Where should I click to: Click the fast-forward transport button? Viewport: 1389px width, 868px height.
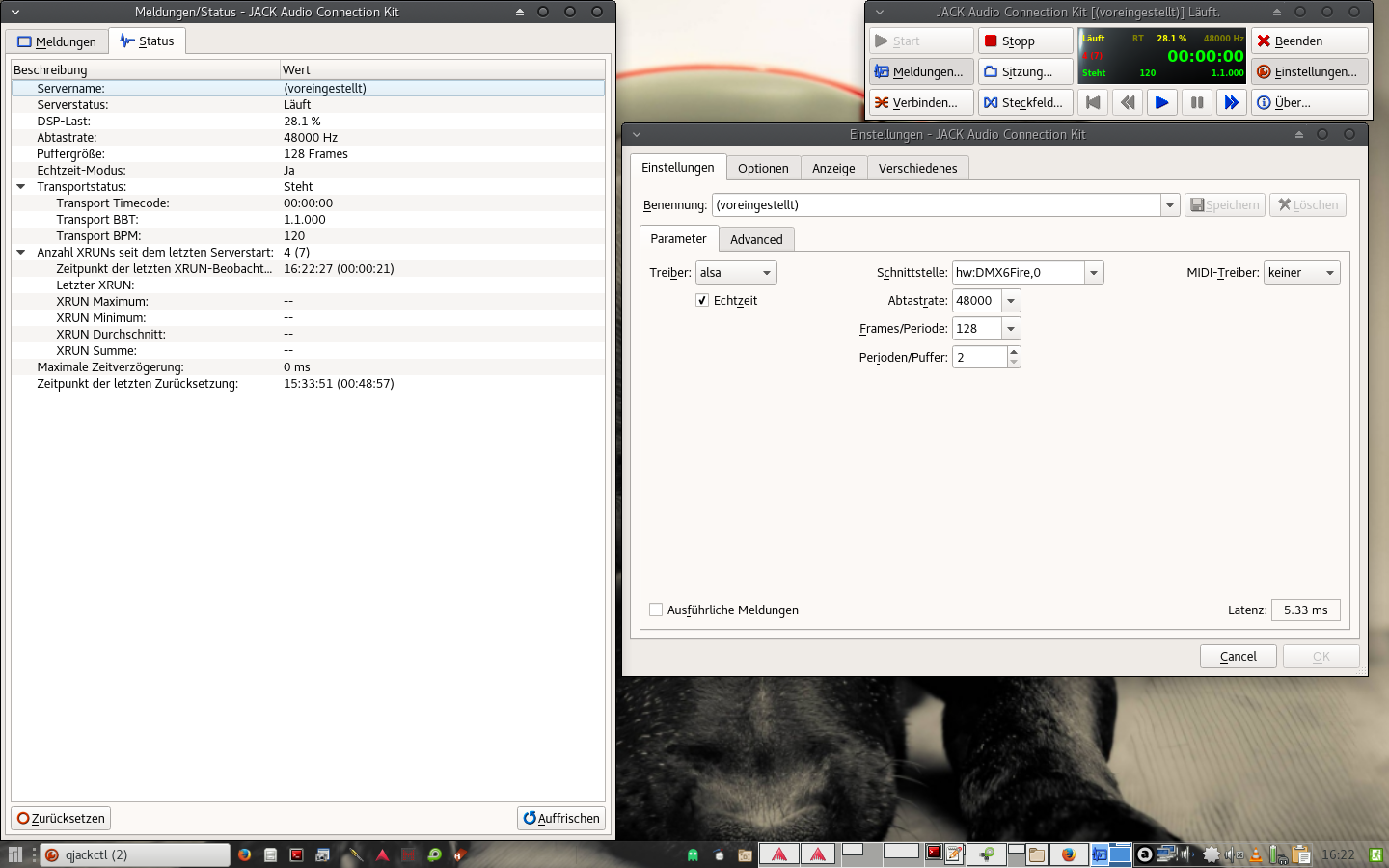point(1231,102)
